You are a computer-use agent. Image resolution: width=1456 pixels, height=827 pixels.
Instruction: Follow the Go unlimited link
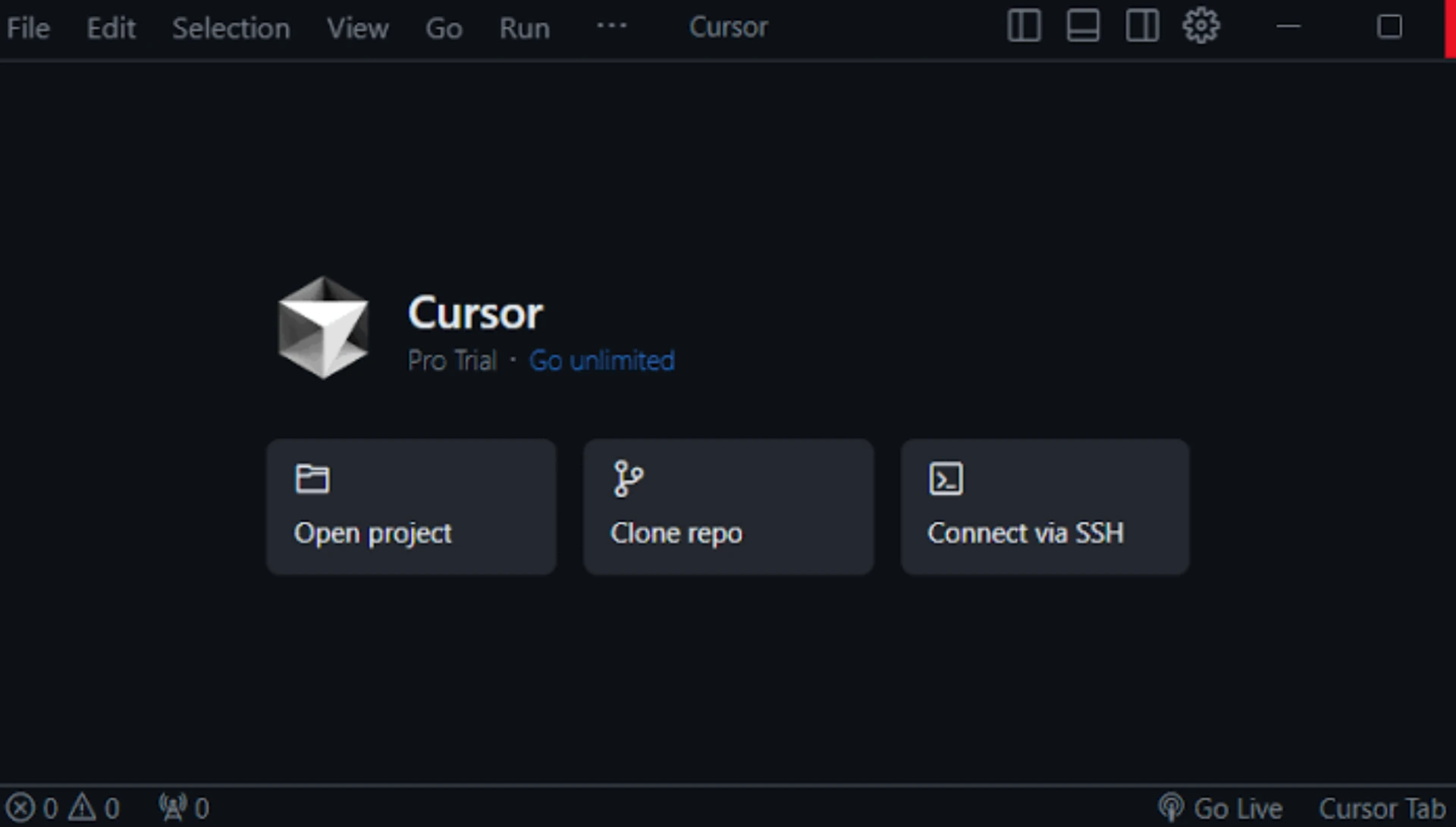tap(601, 361)
